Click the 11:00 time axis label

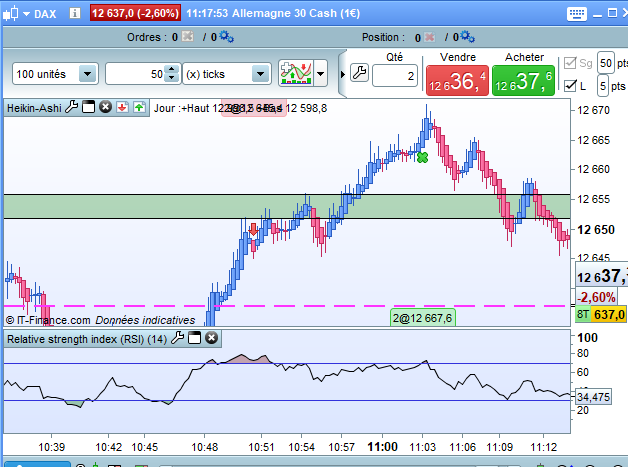pyautogui.click(x=382, y=447)
